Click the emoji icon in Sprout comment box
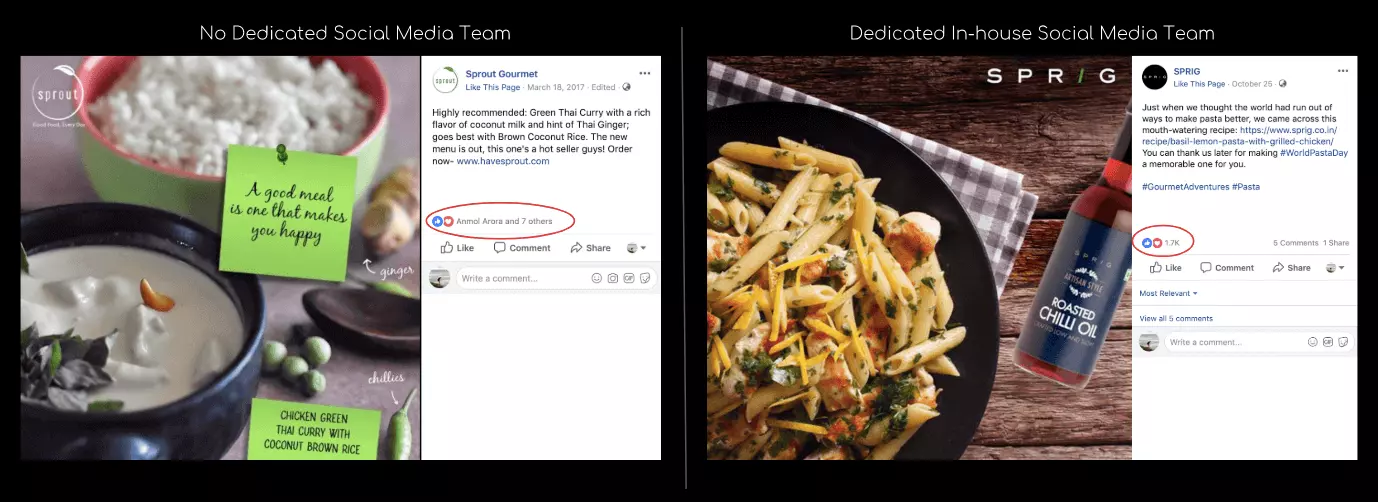The image size is (1378, 502). [597, 278]
